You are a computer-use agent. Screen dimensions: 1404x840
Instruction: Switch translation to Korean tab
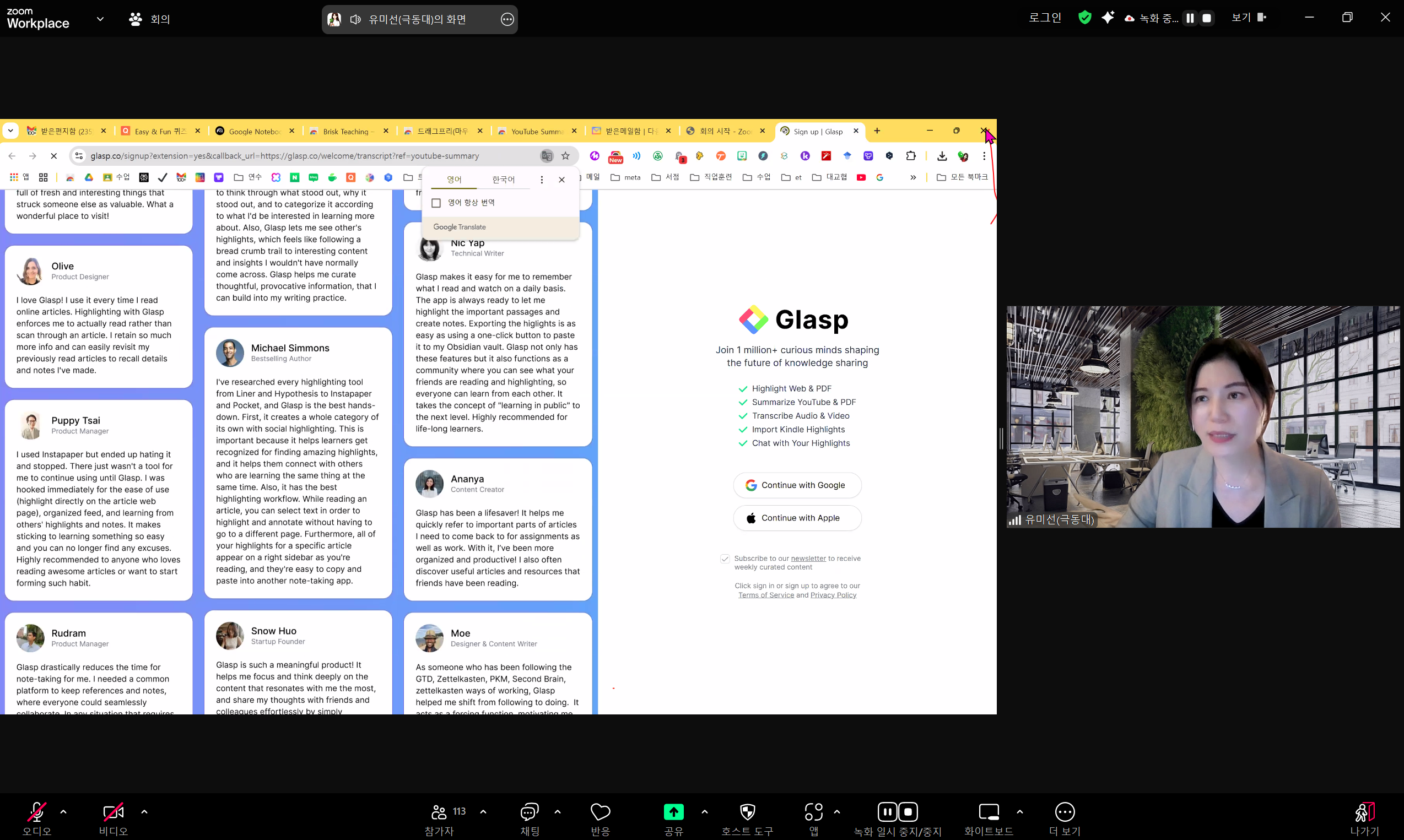(x=503, y=180)
